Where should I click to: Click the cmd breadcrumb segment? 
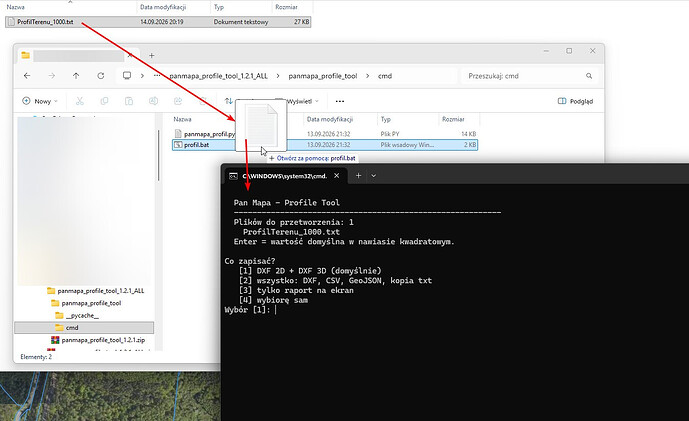point(385,76)
